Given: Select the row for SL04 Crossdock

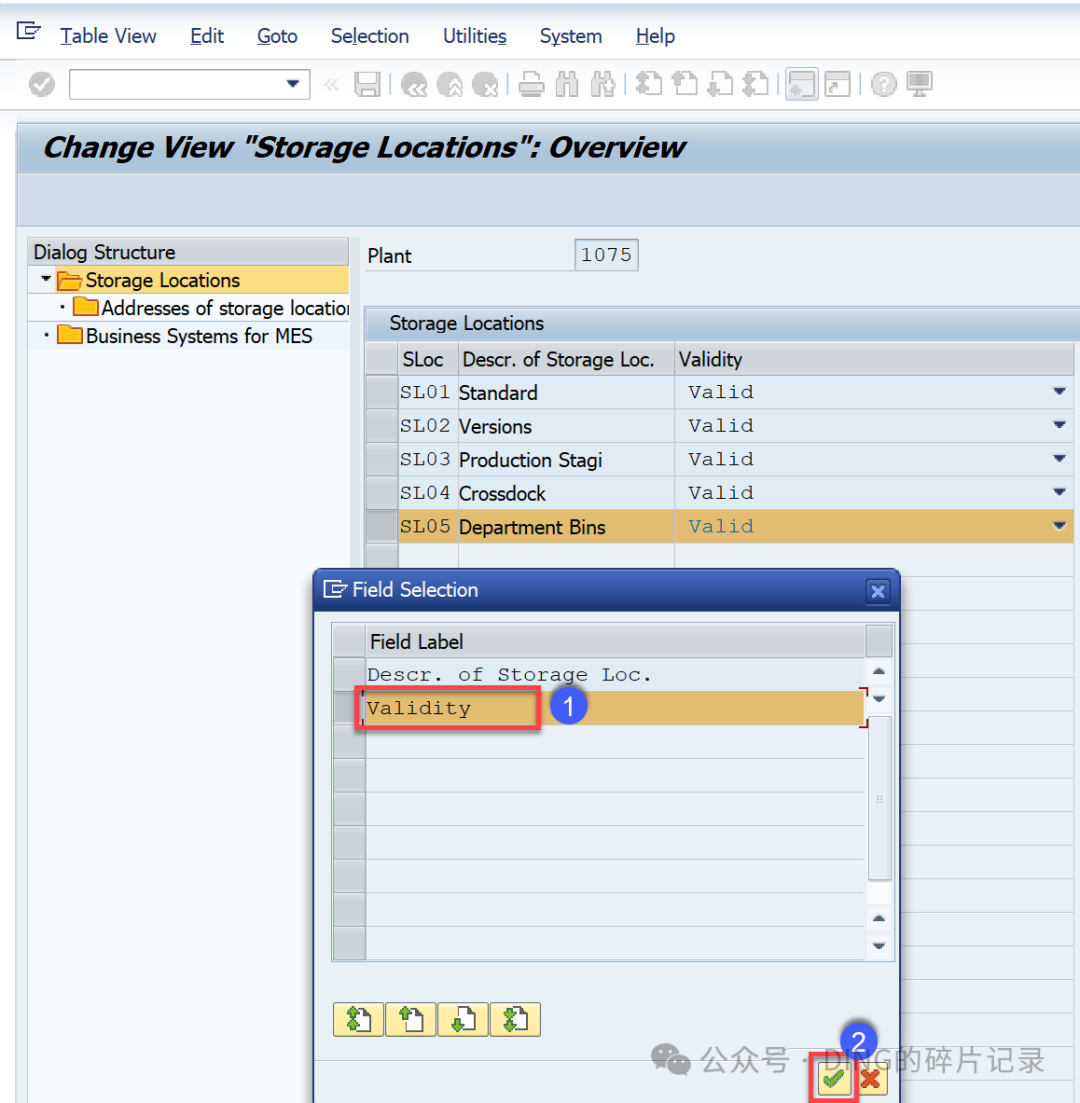Looking at the screenshot, I should (x=382, y=493).
